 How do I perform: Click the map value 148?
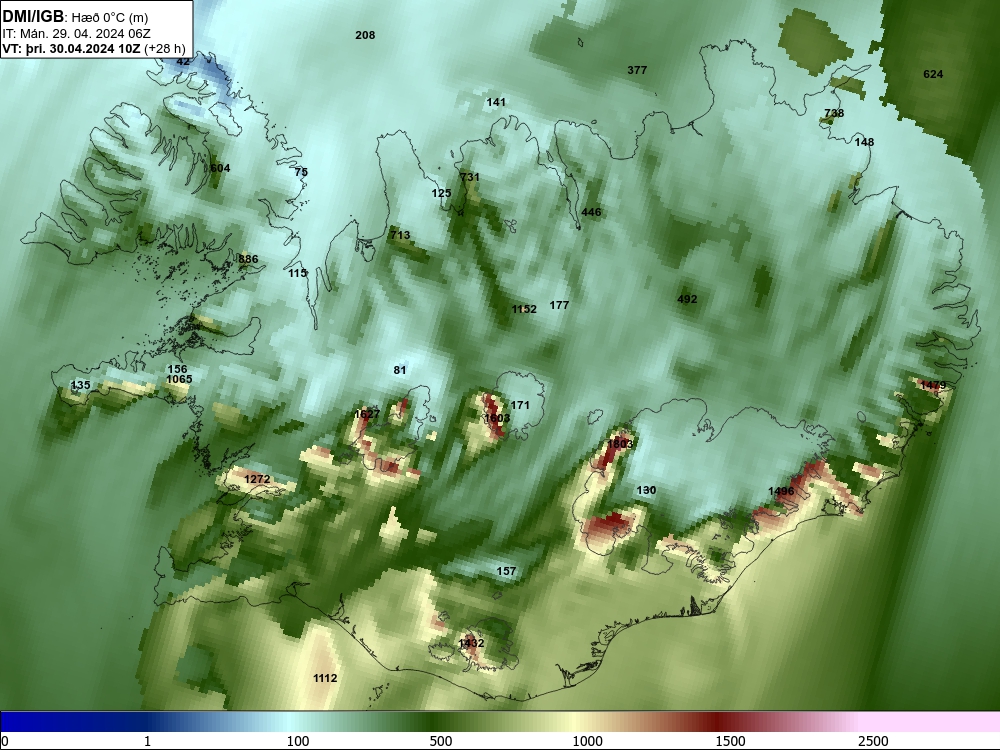(864, 142)
